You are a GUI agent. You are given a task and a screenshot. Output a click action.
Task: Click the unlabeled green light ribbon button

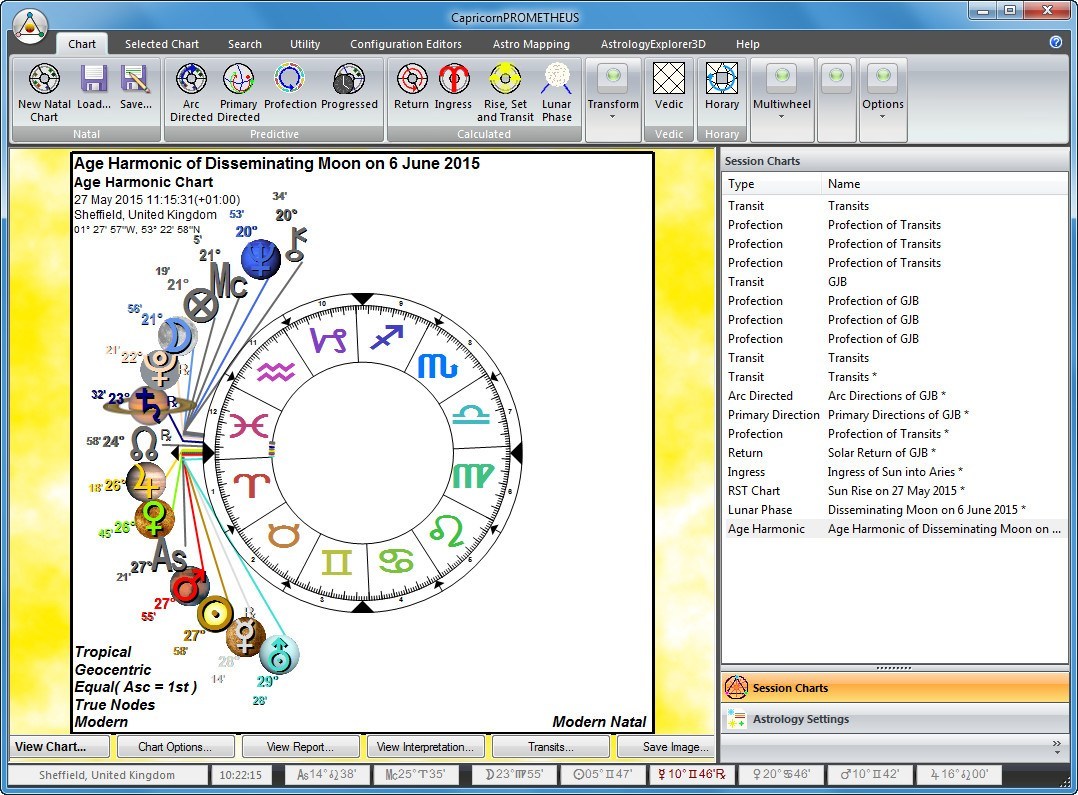click(836, 99)
